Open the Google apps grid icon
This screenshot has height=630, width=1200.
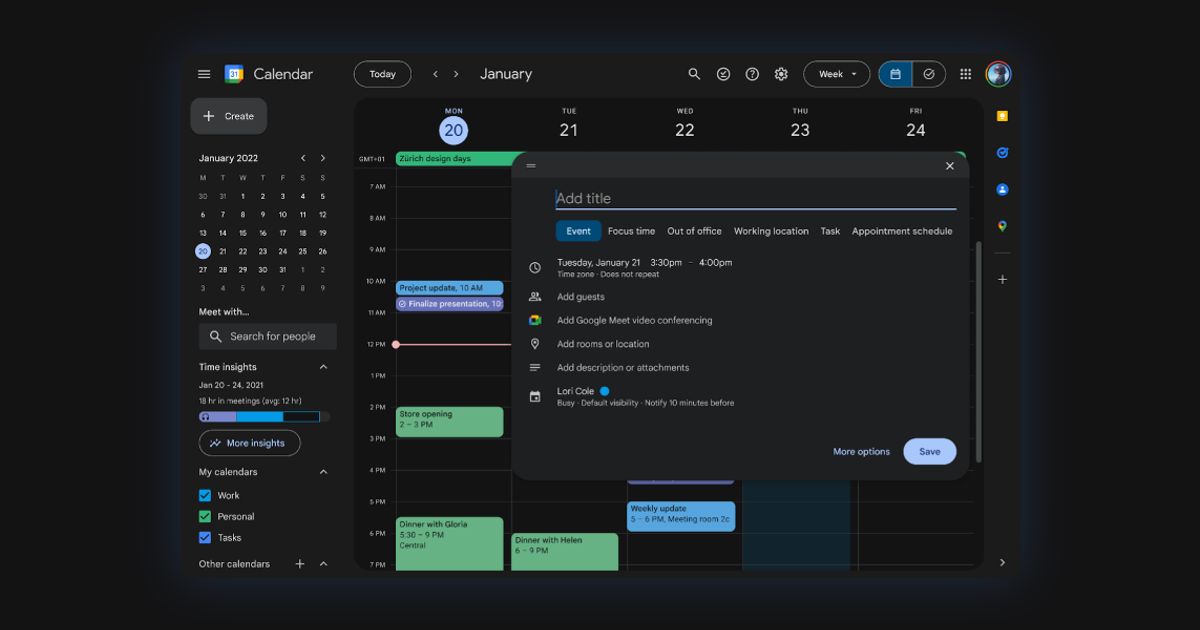965,74
